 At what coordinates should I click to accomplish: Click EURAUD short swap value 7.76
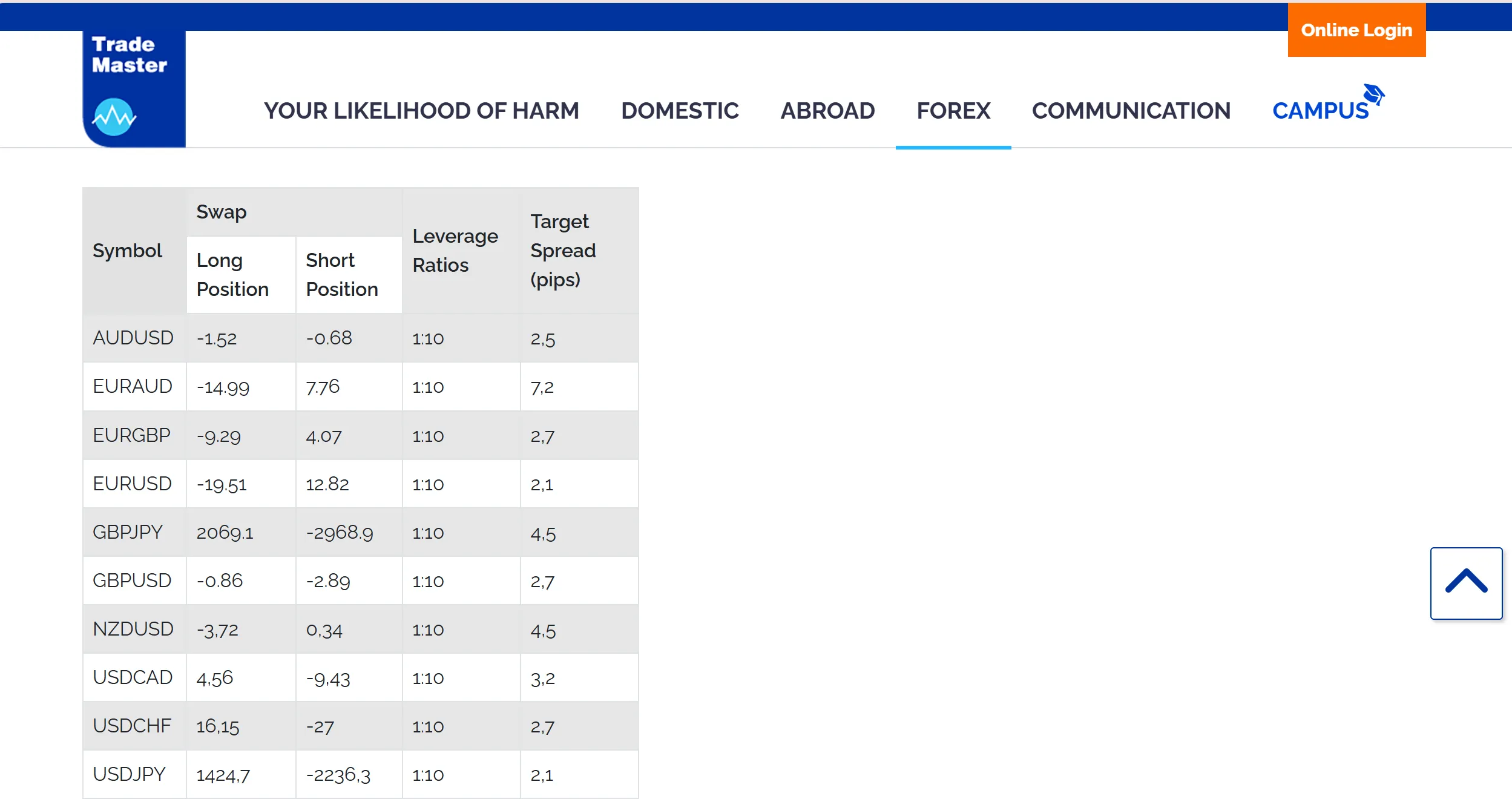pyautogui.click(x=323, y=387)
